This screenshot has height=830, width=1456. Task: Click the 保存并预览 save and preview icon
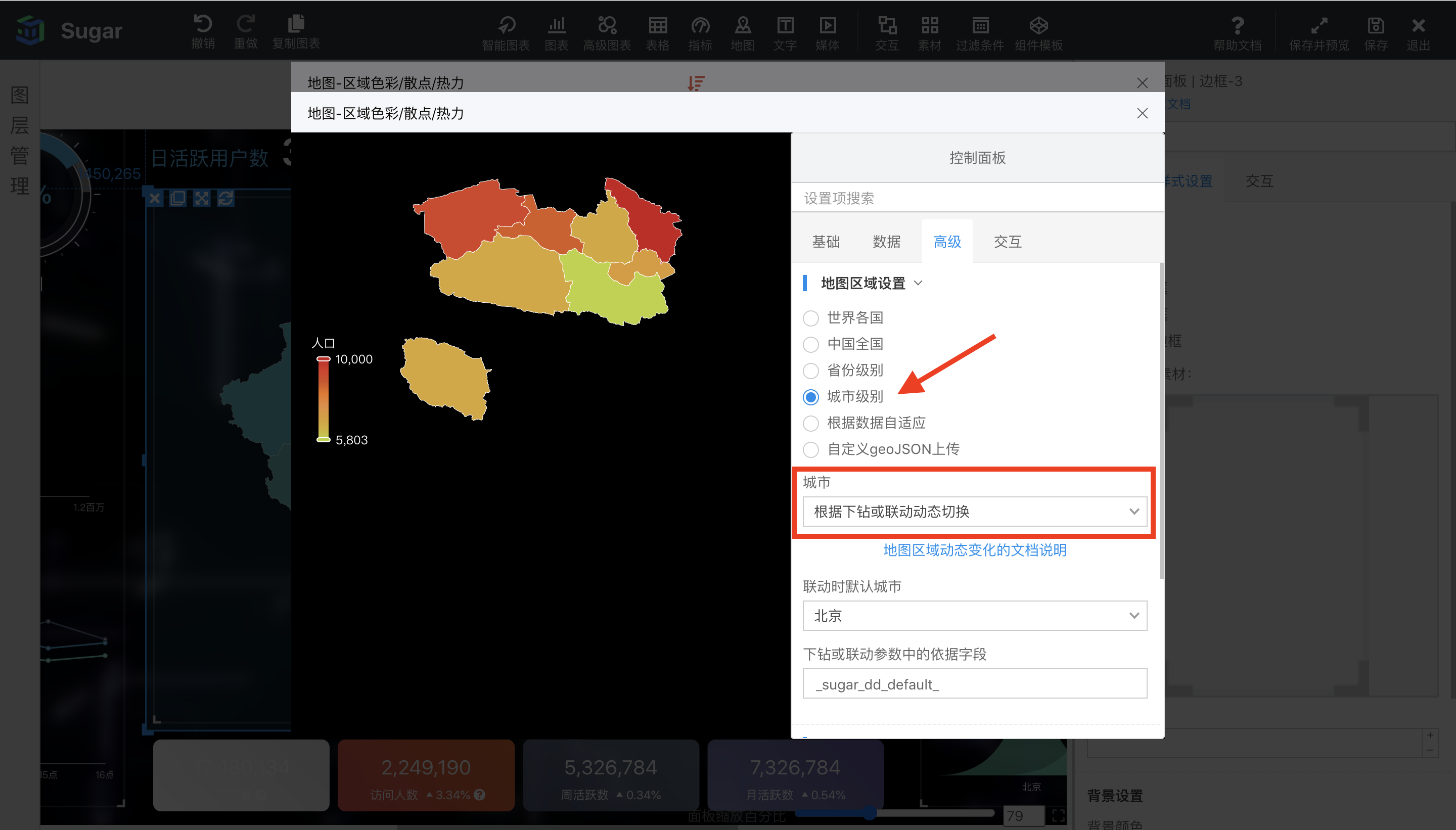[x=1318, y=25]
